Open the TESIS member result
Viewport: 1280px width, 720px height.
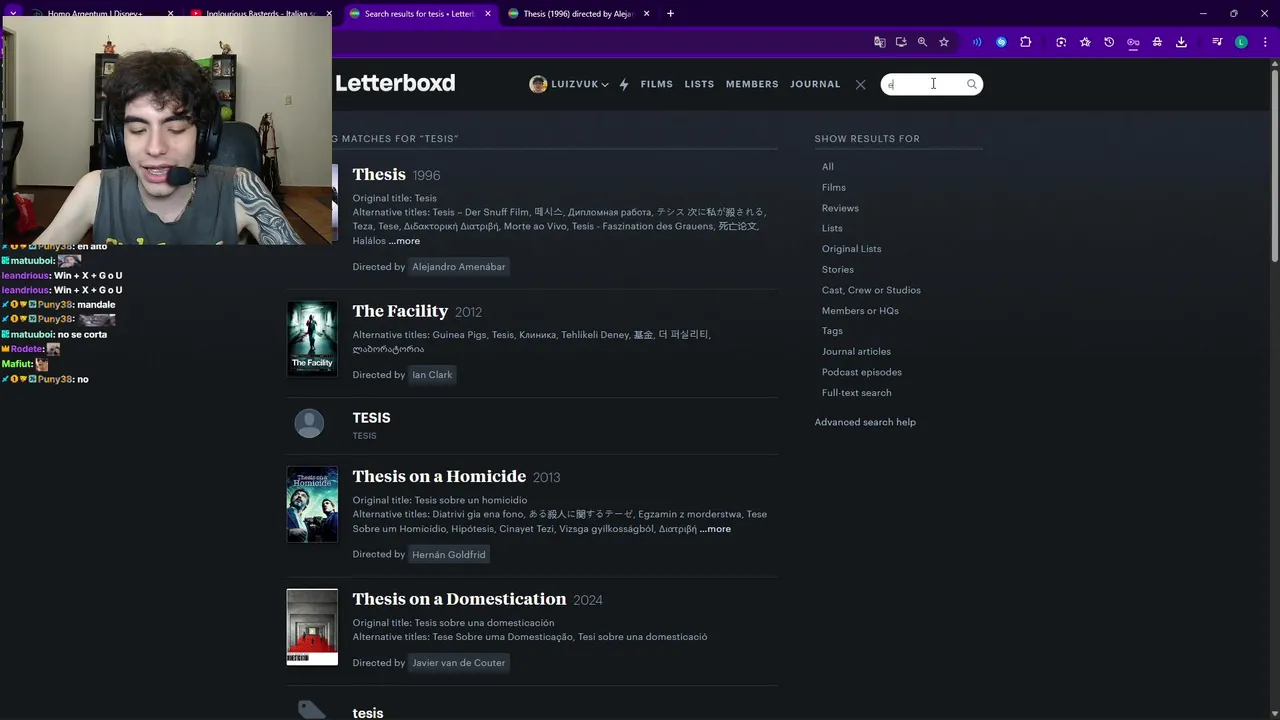point(371,418)
